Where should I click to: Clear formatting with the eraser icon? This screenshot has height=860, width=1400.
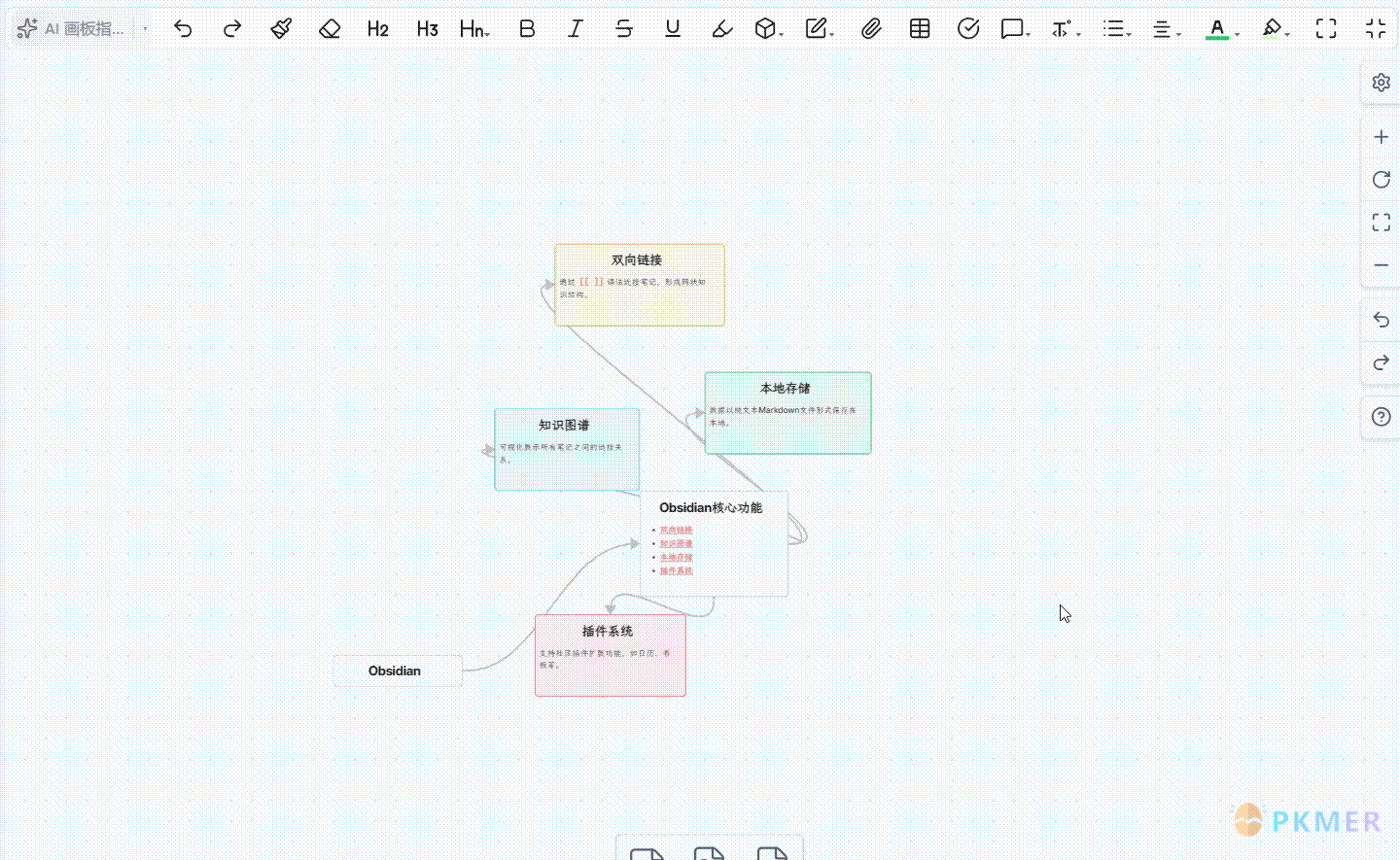point(330,28)
